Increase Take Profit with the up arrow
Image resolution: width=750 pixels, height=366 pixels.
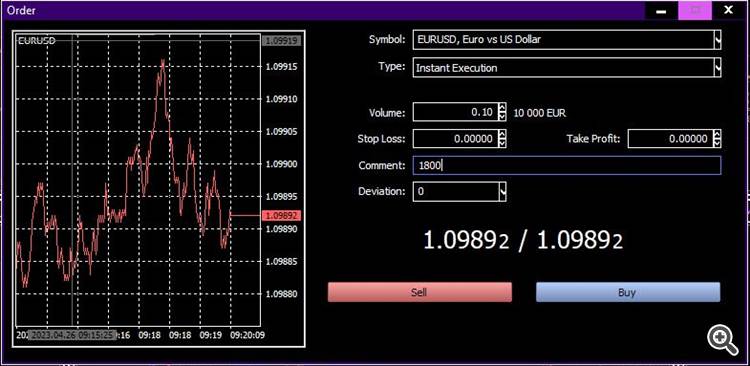[717, 135]
